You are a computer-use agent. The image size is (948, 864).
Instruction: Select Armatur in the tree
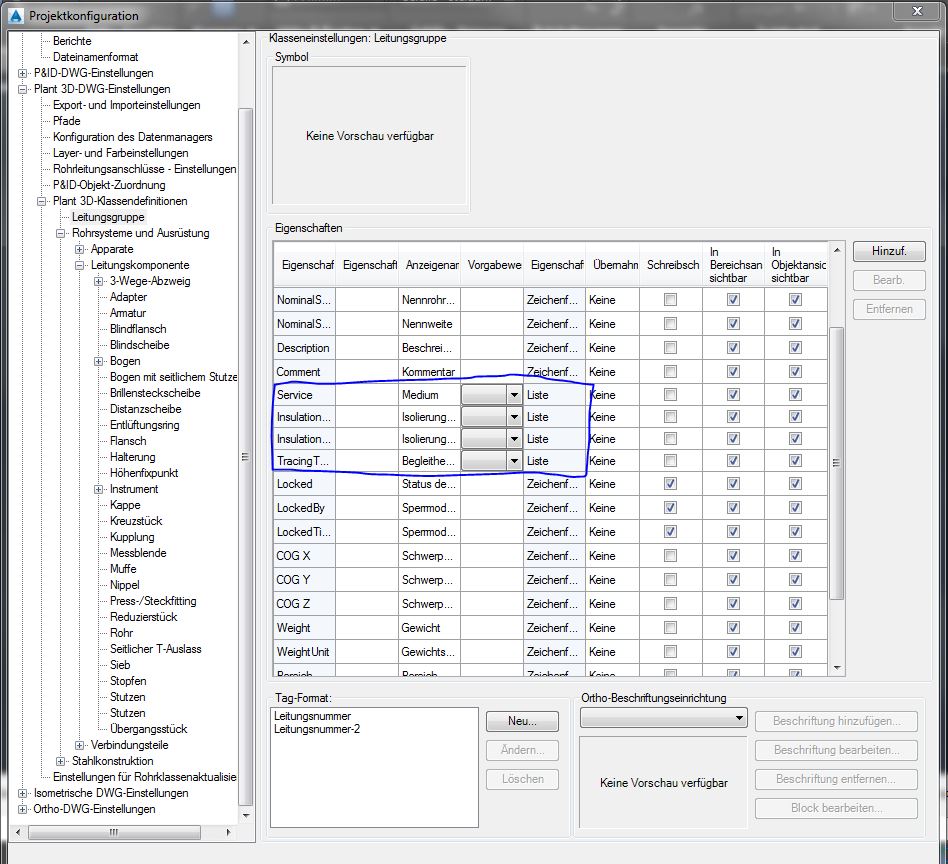(128, 313)
